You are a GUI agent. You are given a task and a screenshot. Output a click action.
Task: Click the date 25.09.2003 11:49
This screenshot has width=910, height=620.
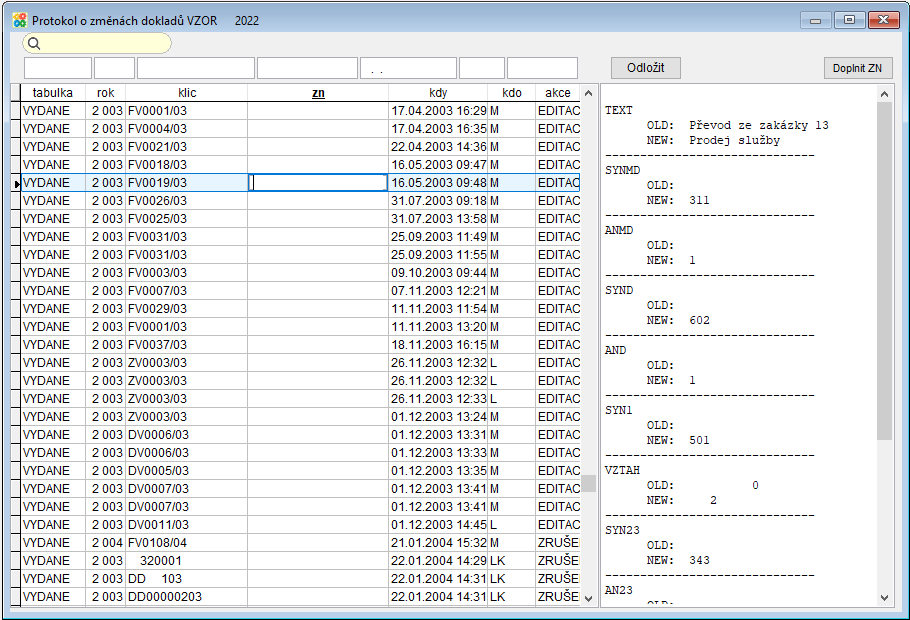coord(438,237)
